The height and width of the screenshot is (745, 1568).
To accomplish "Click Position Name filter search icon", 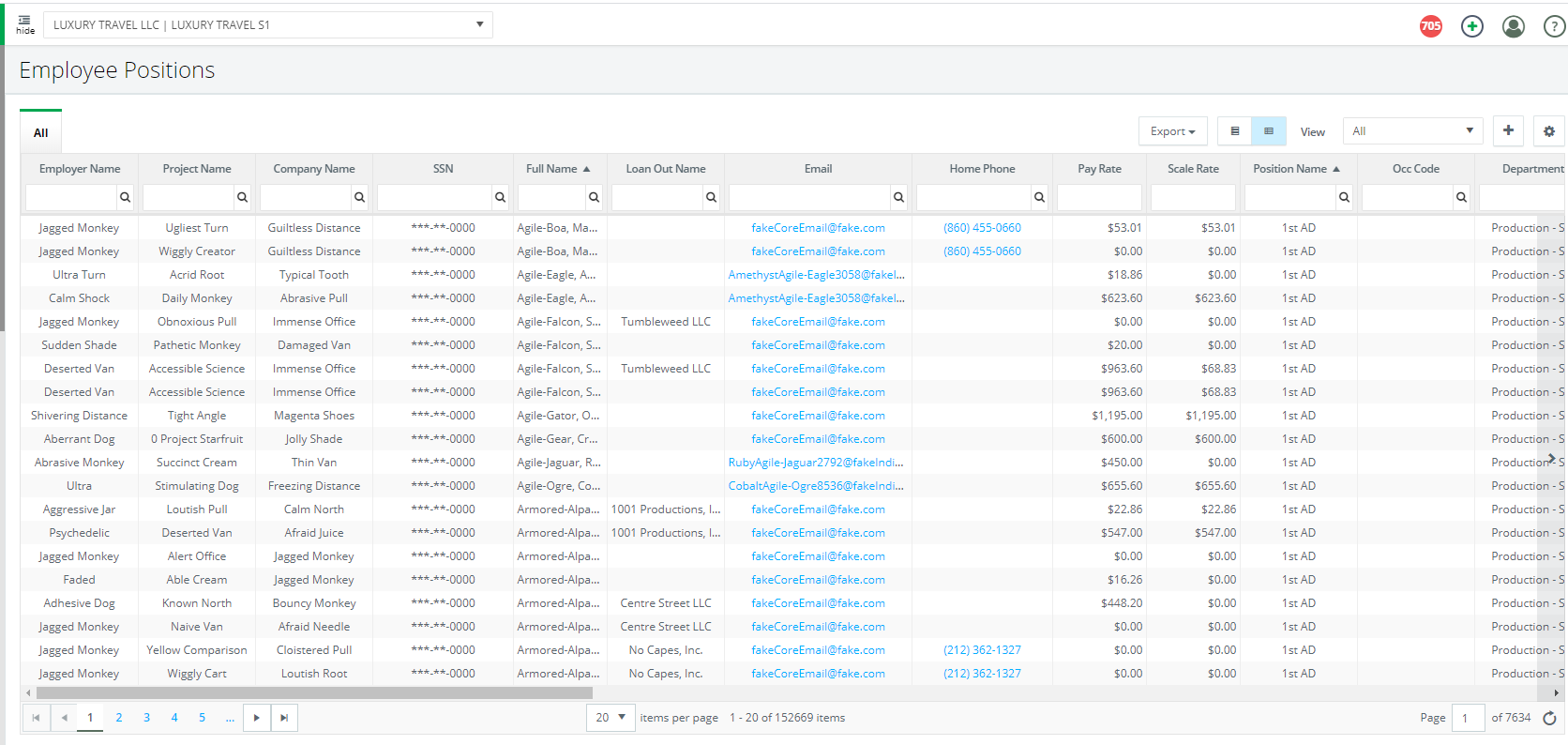I will click(1344, 197).
